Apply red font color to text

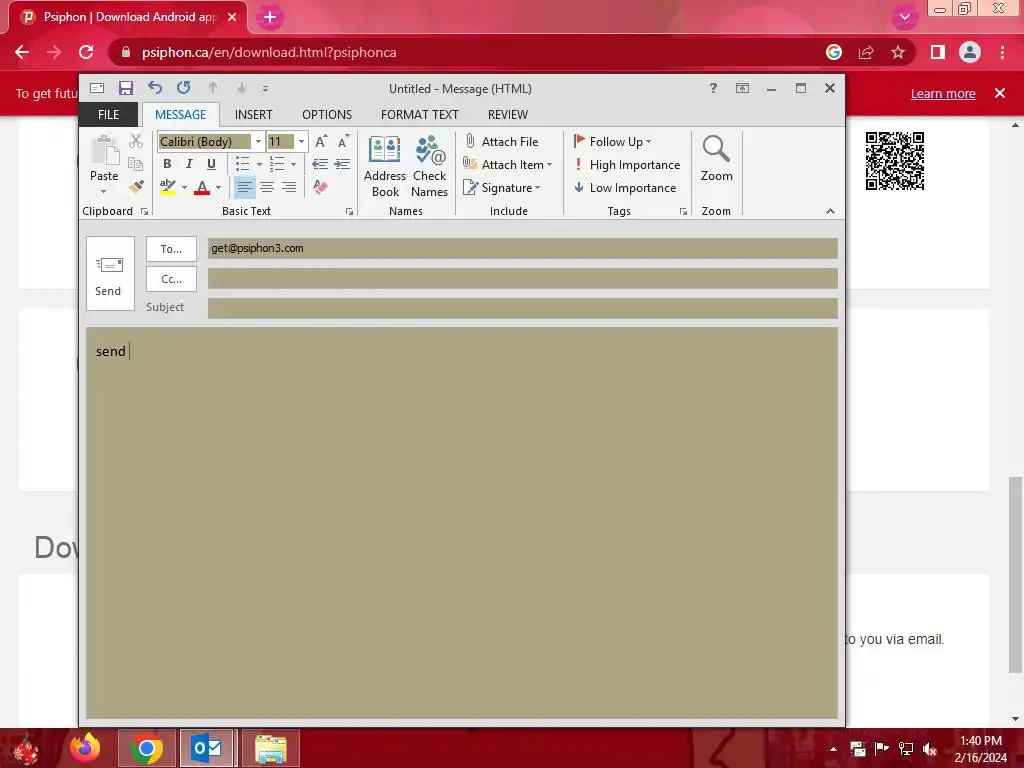pyautogui.click(x=202, y=187)
